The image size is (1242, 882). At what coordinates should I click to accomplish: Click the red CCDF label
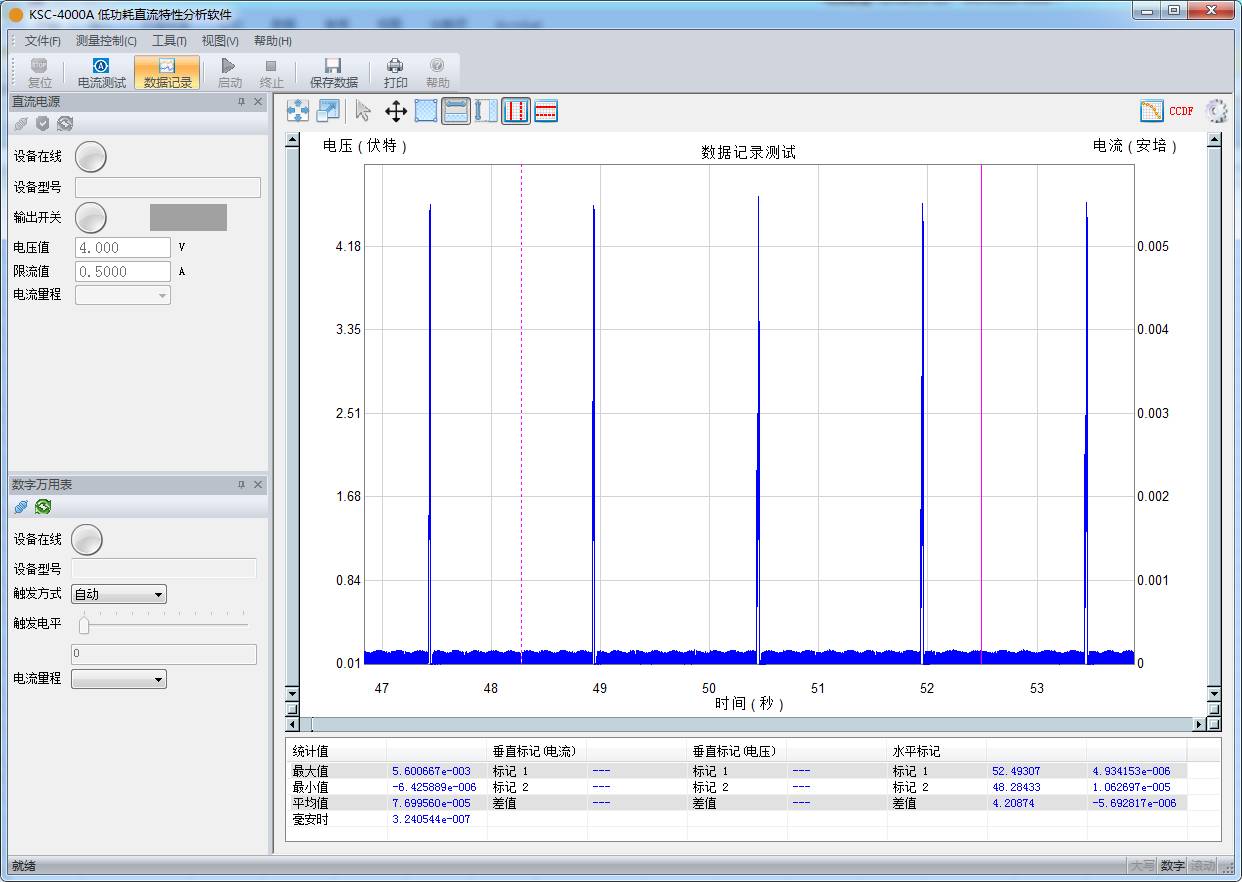pos(1181,111)
